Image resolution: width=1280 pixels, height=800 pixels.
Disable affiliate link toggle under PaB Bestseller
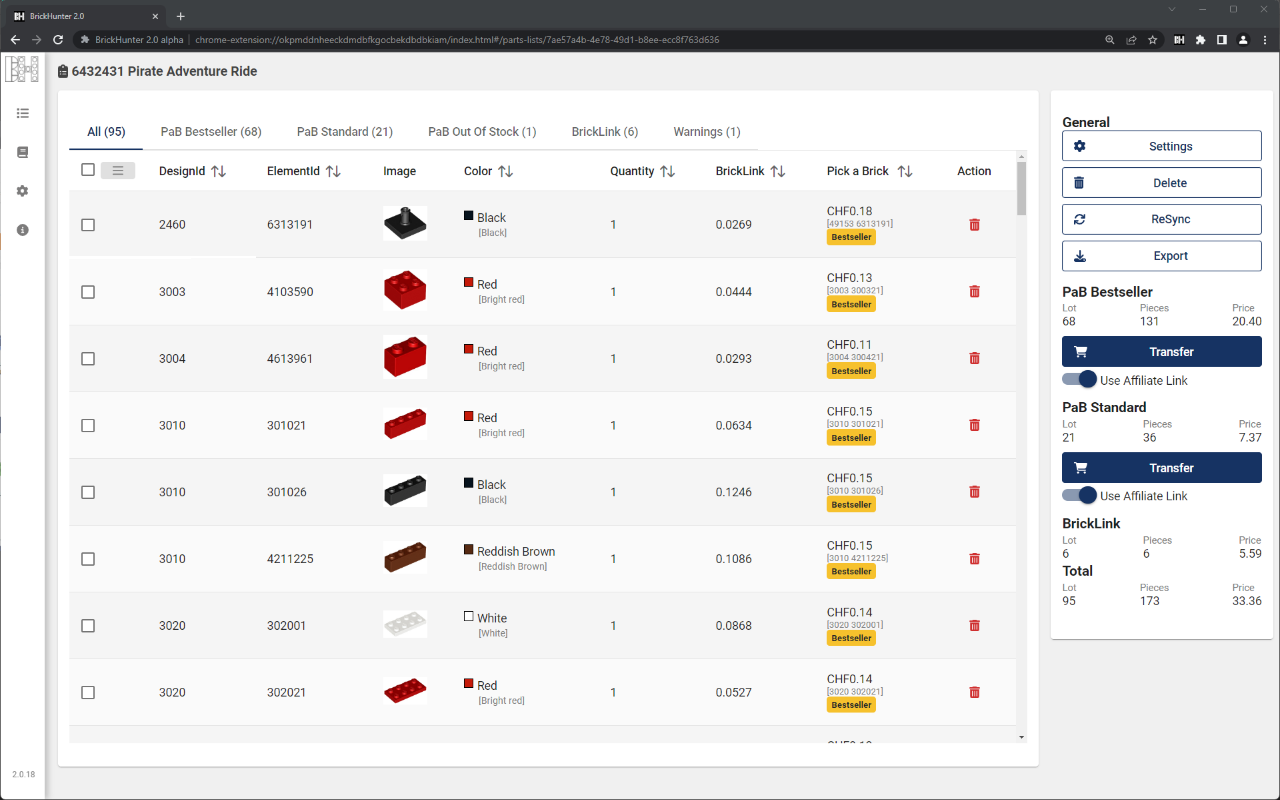point(1079,380)
